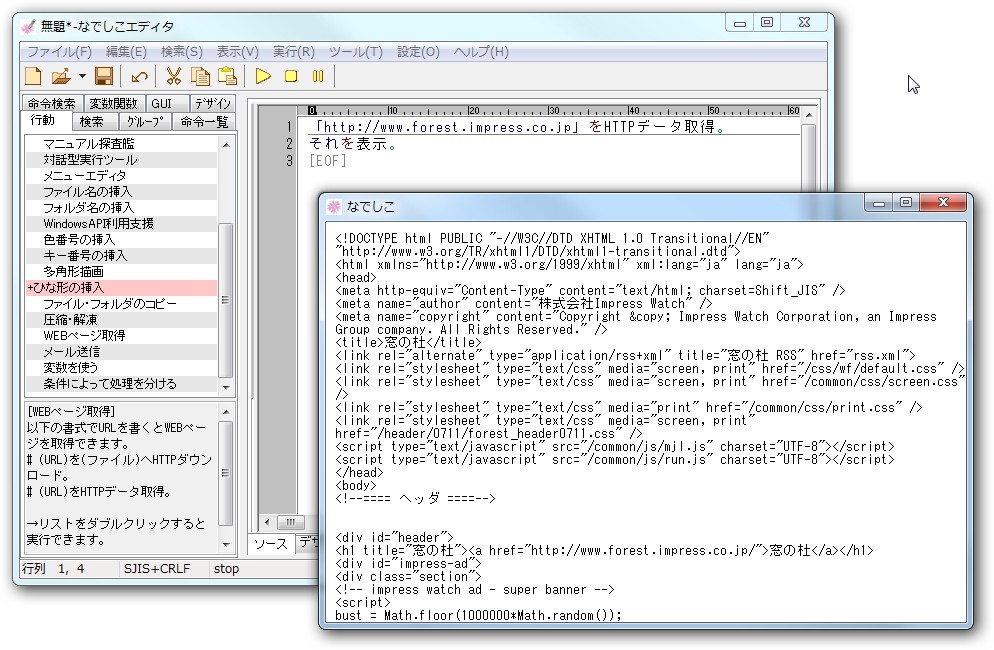Switch to the 命令検索 tab
The image size is (994, 650).
click(51, 103)
